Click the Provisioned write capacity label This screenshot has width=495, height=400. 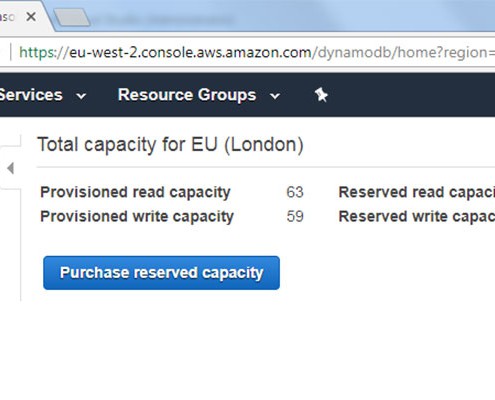137,217
